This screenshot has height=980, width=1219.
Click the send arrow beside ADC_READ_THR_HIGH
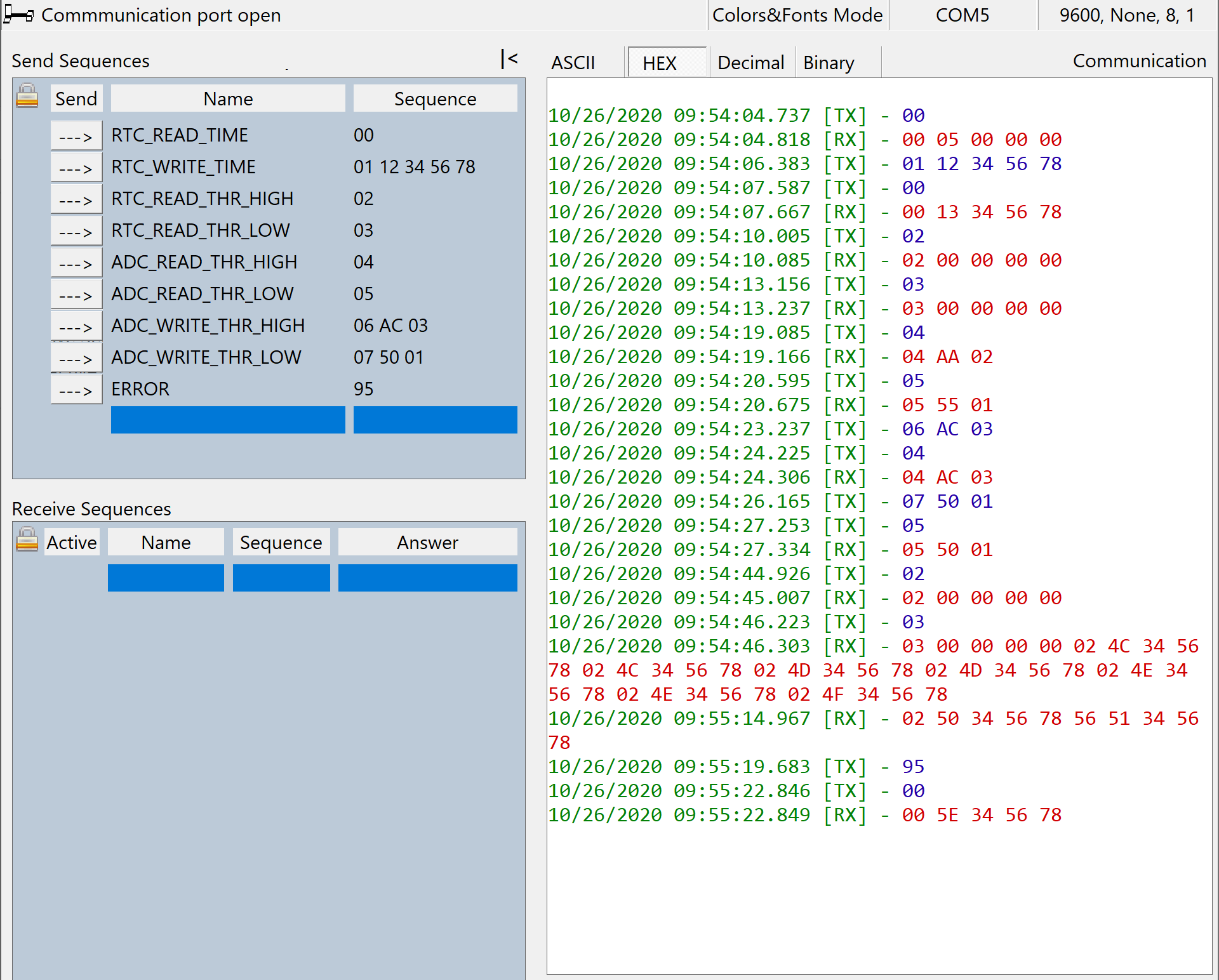coord(76,262)
